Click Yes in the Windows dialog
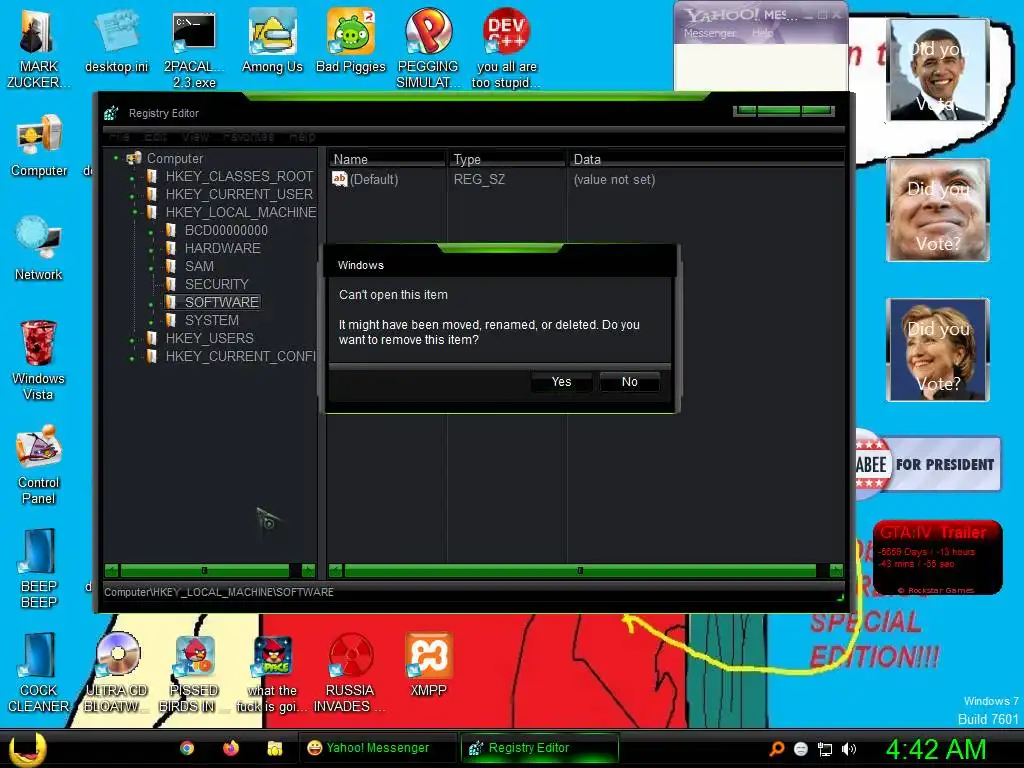The width and height of the screenshot is (1024, 768). [x=562, y=381]
